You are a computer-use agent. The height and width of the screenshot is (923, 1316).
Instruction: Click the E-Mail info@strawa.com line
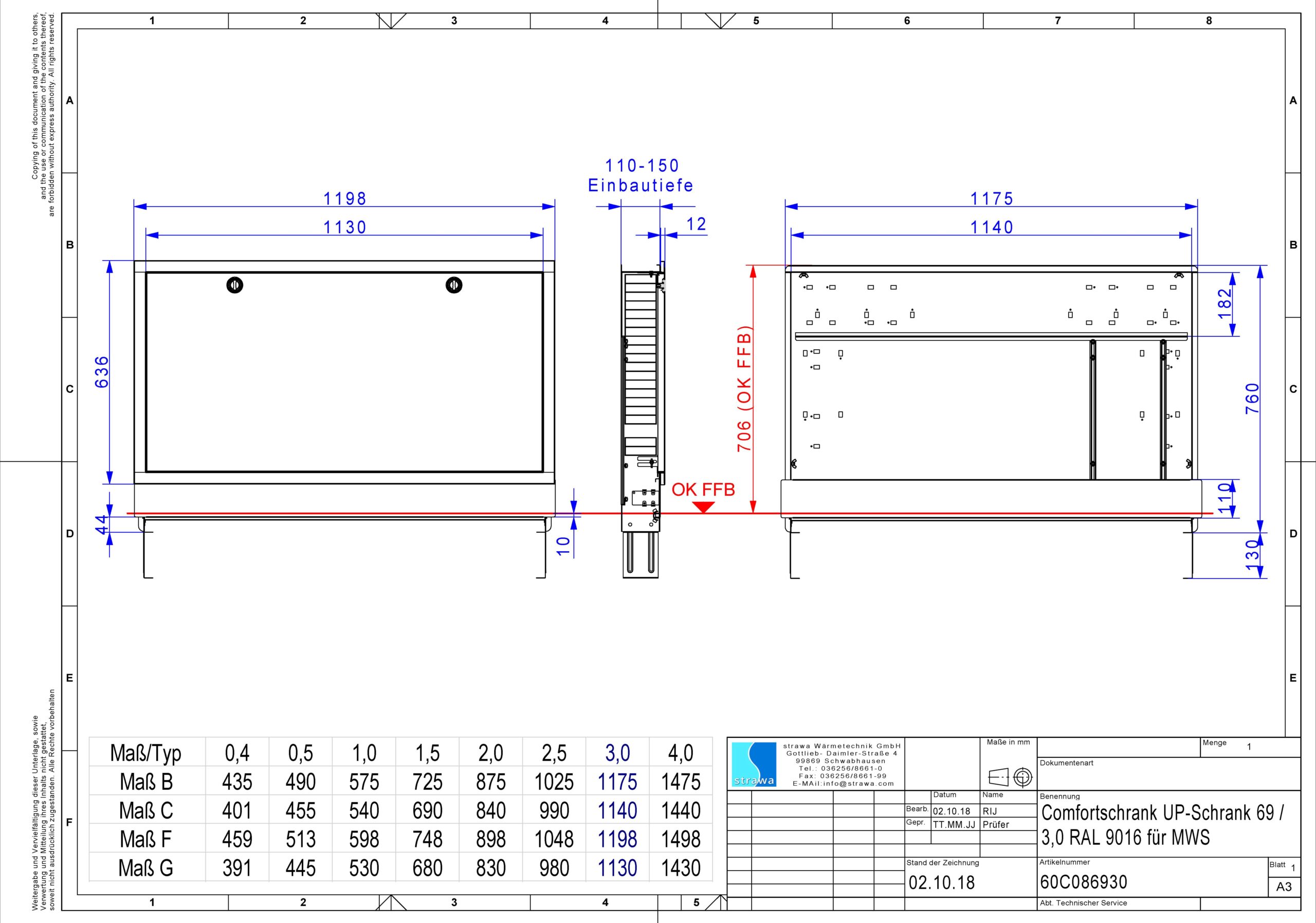(x=843, y=784)
